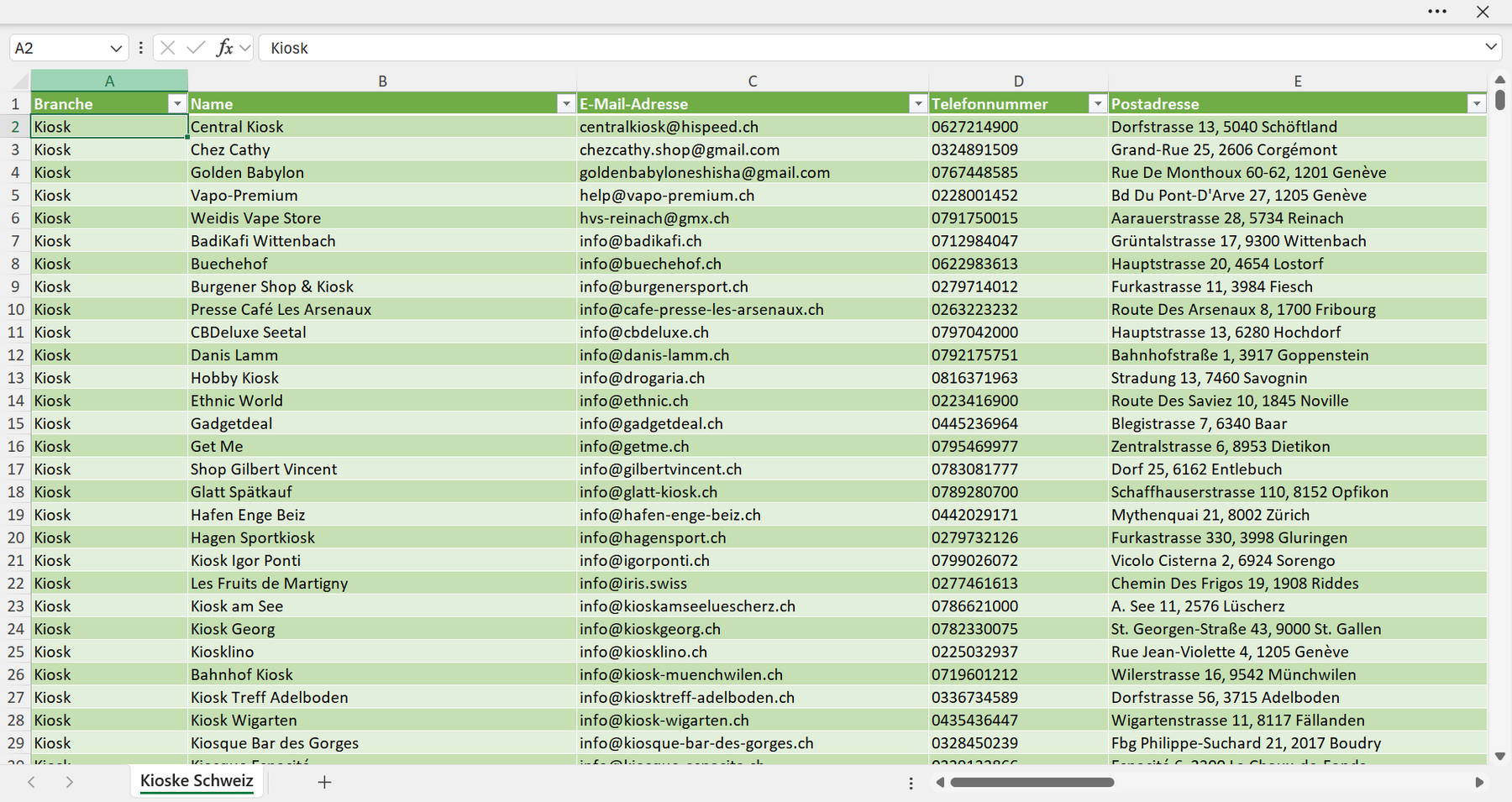Select cell info@hagensport.ch
Image resolution: width=1512 pixels, height=802 pixels.
click(x=753, y=537)
